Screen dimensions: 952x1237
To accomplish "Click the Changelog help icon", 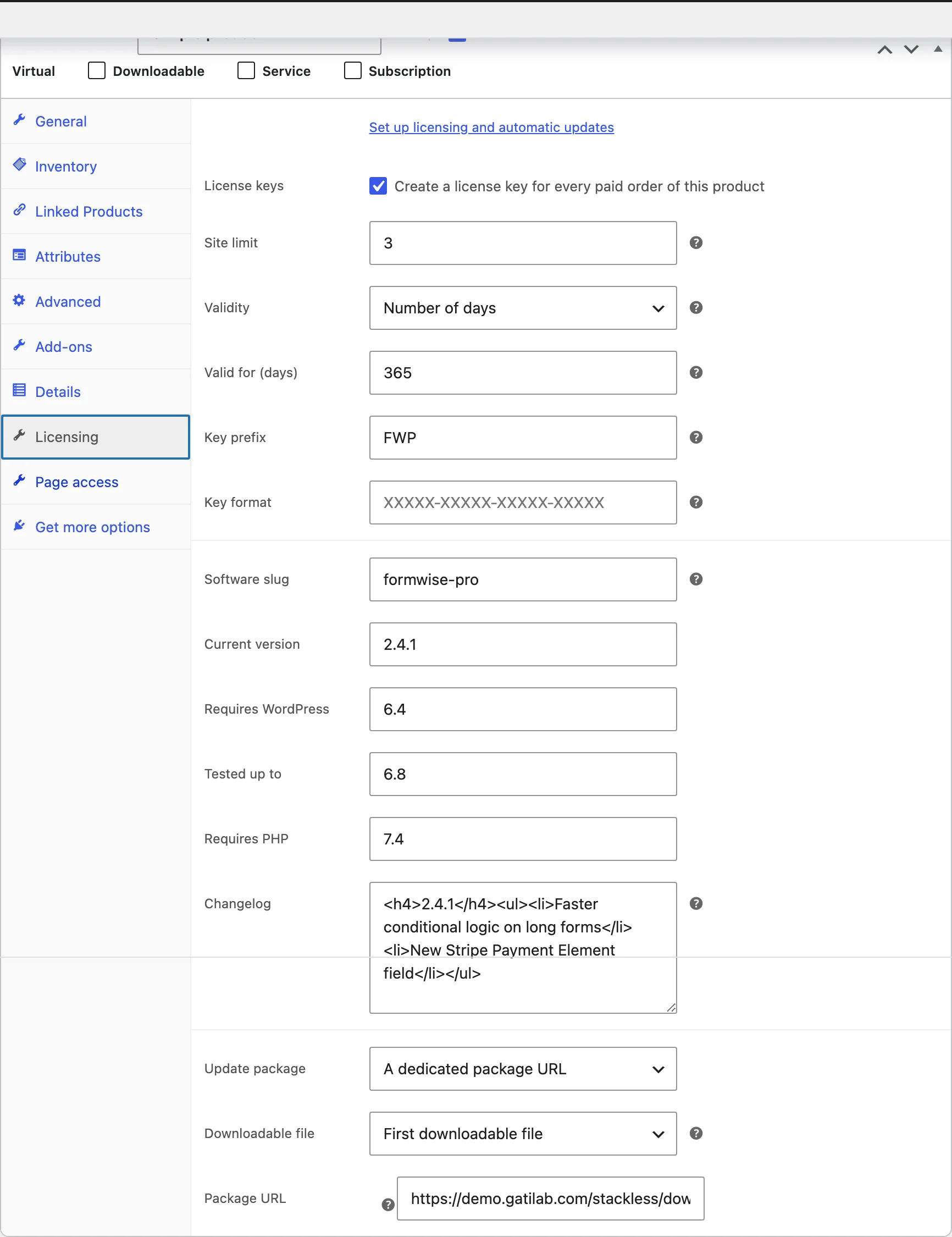I will (696, 903).
